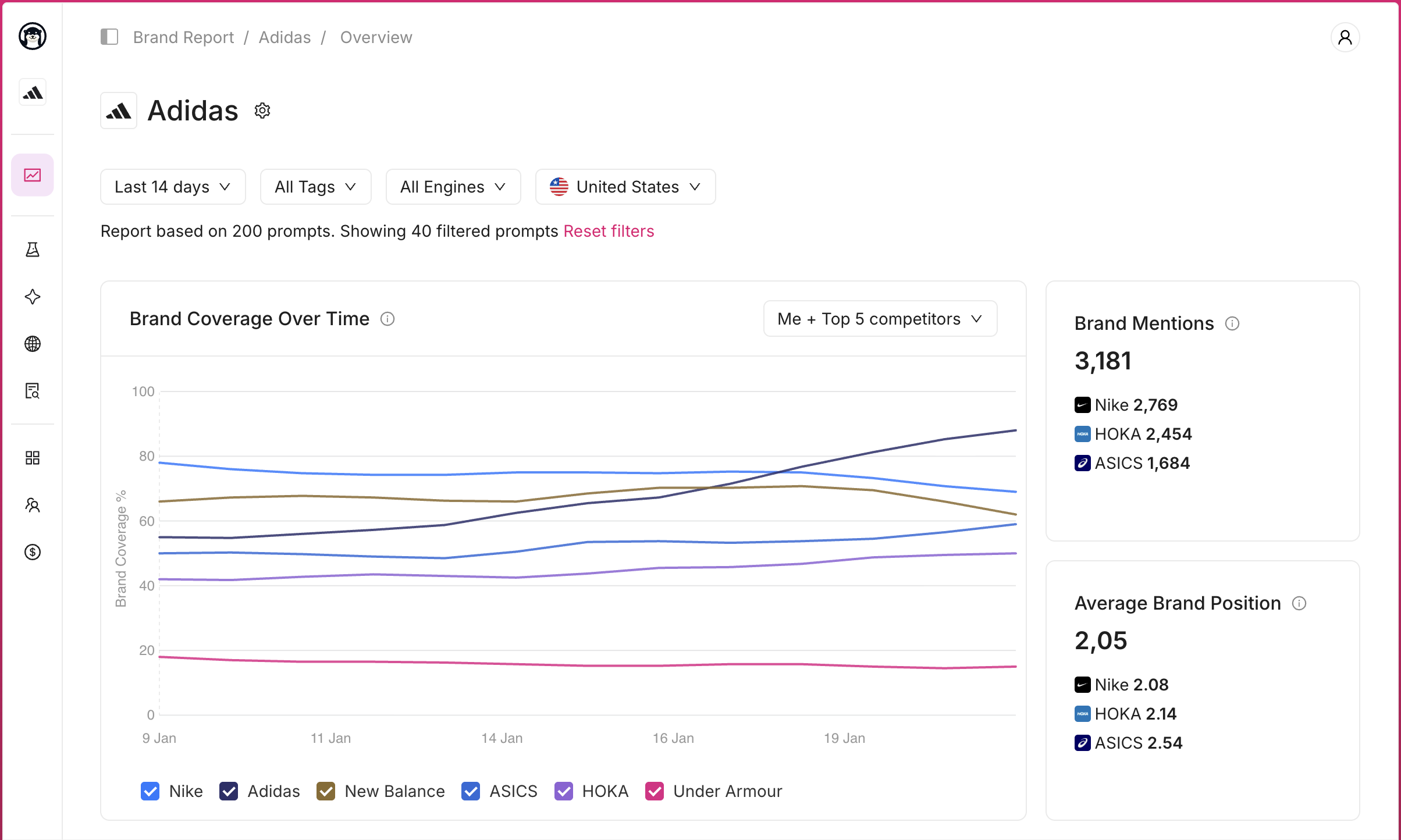Go to Brand Report breadcrumb
The image size is (1401, 840).
coord(183,37)
